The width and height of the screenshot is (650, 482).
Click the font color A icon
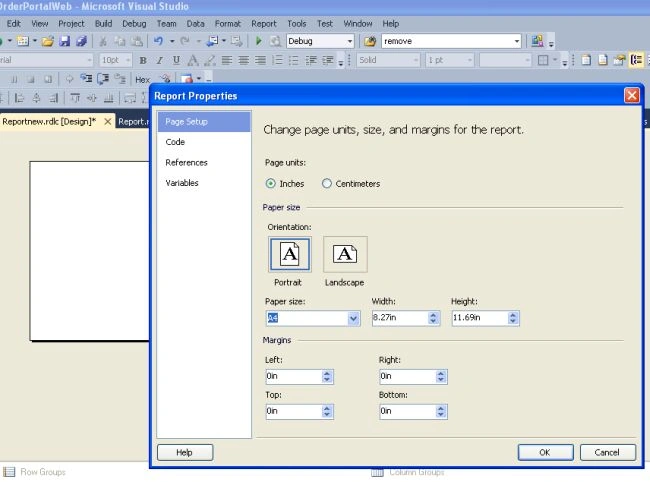pos(193,61)
